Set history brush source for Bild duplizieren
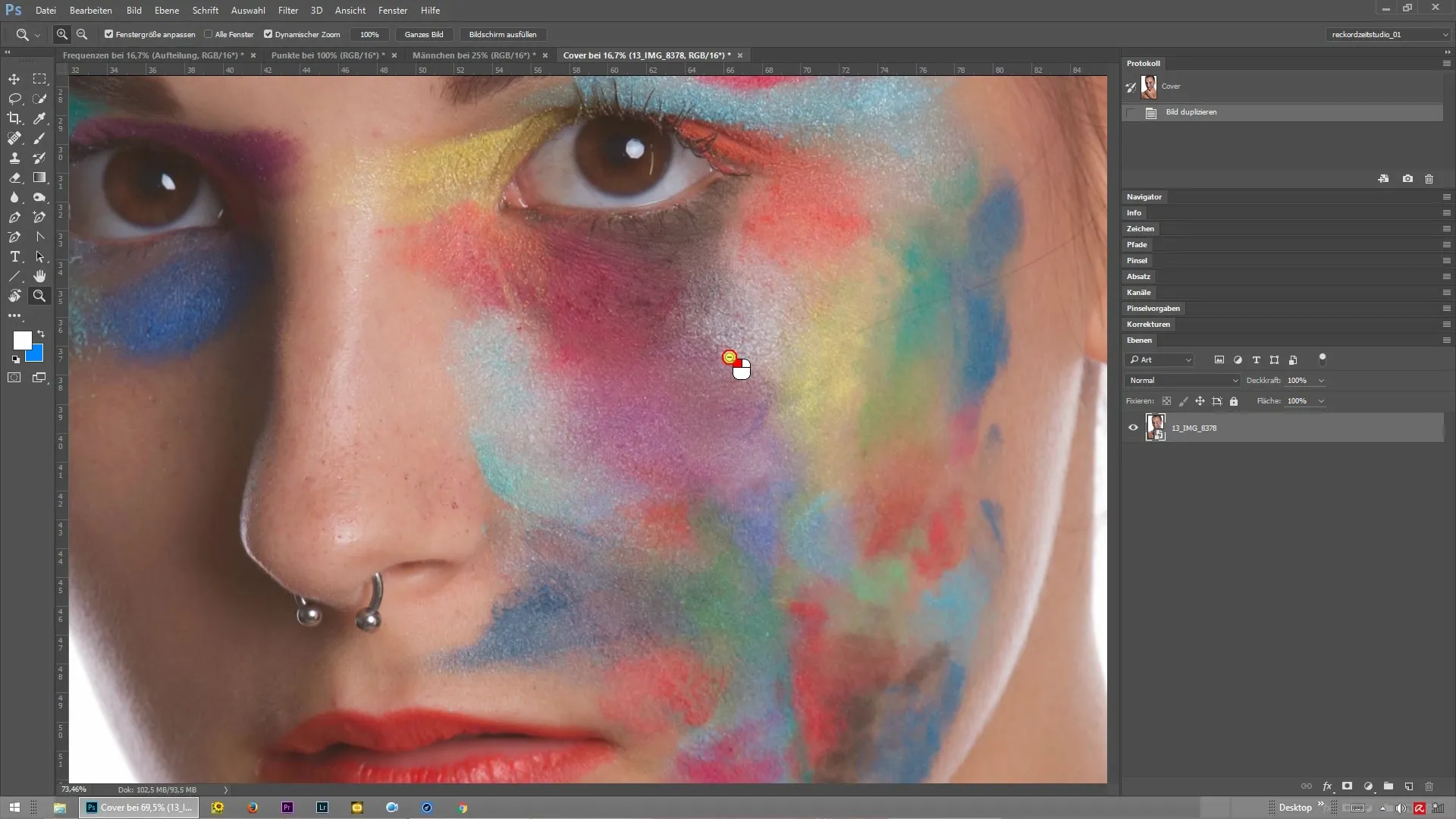 pos(1131,112)
